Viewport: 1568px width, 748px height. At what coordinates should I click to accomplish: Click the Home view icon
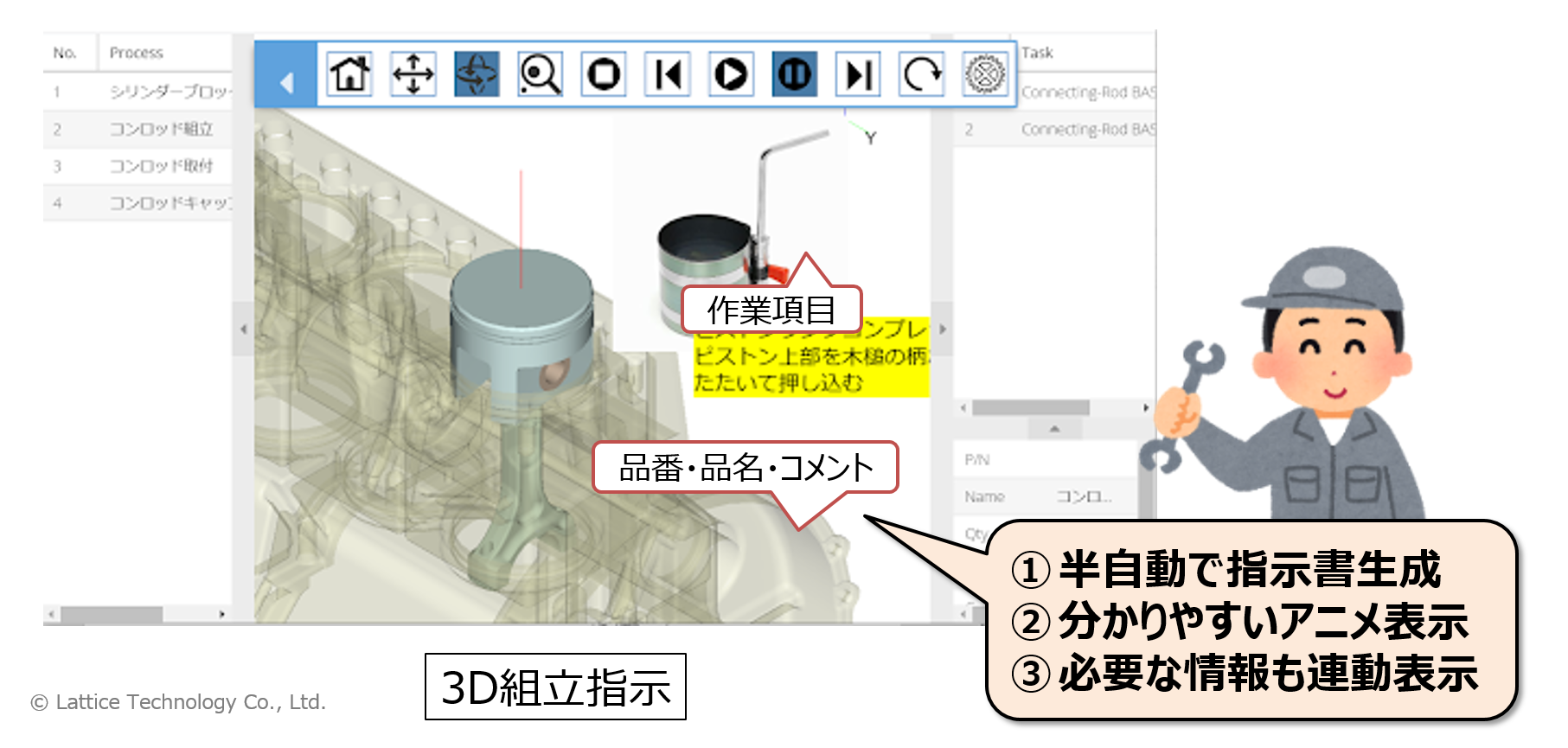[349, 74]
